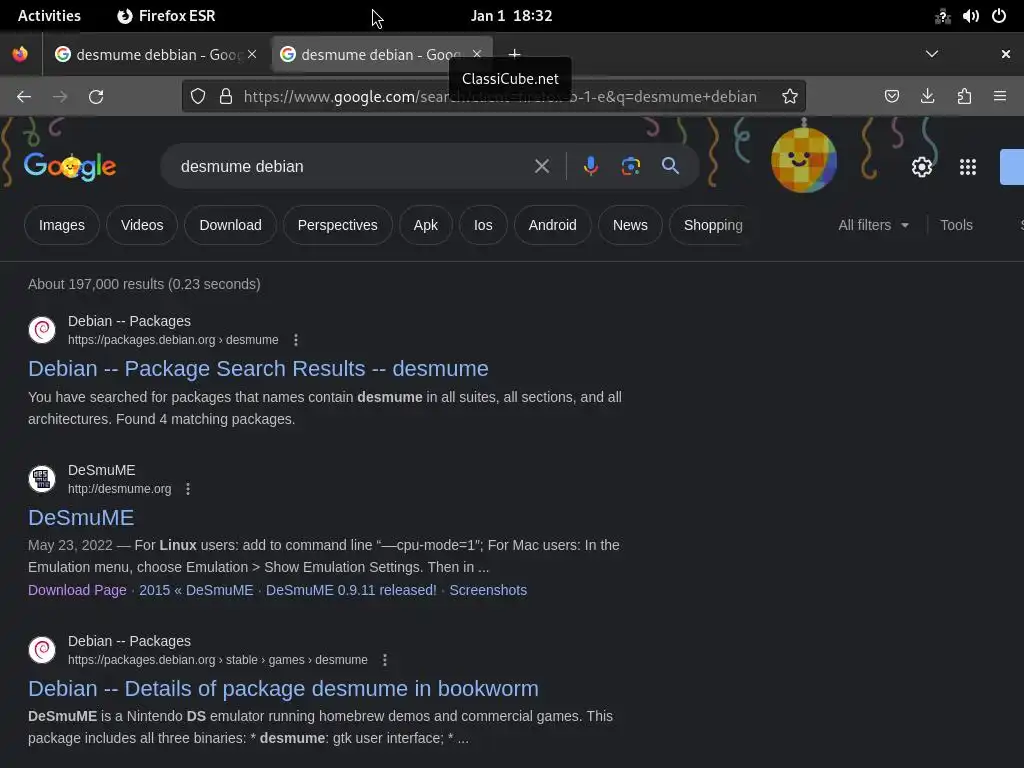Choose the Apk filter chip

[426, 225]
